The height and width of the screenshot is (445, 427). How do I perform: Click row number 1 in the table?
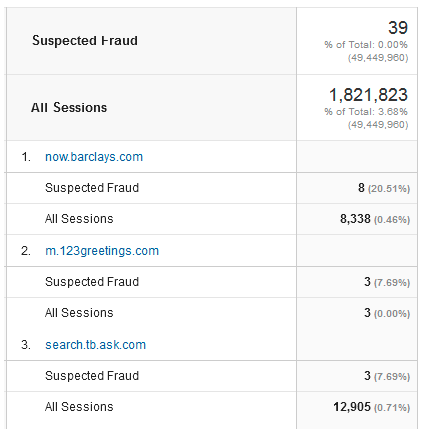26,157
